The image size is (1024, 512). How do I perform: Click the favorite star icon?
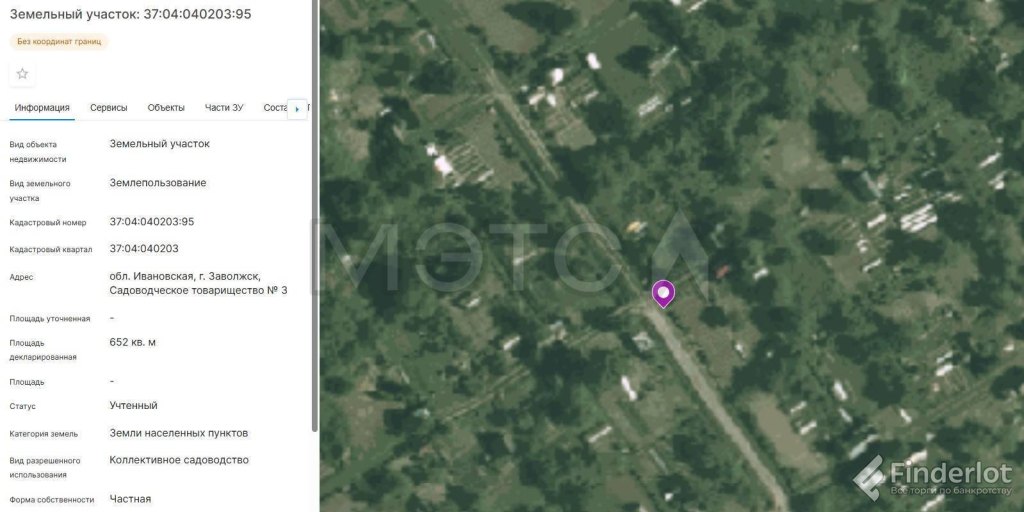tap(22, 74)
